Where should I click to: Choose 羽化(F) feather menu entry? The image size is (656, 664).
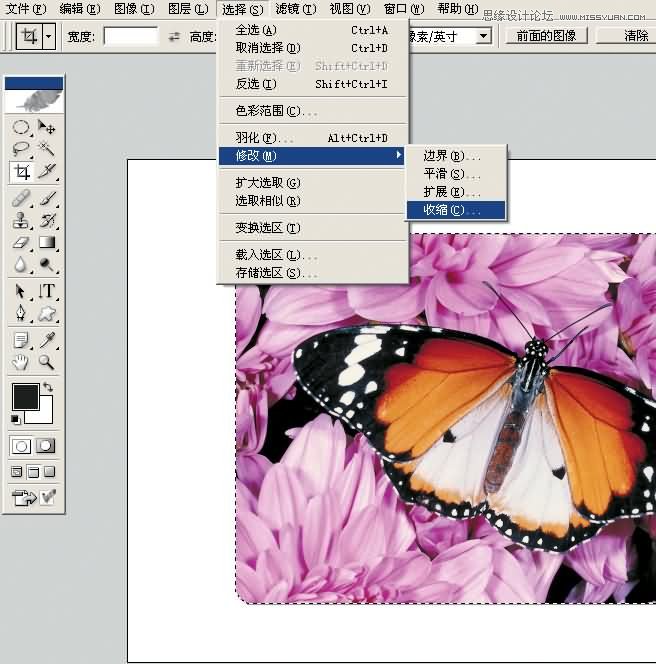pyautogui.click(x=313, y=138)
